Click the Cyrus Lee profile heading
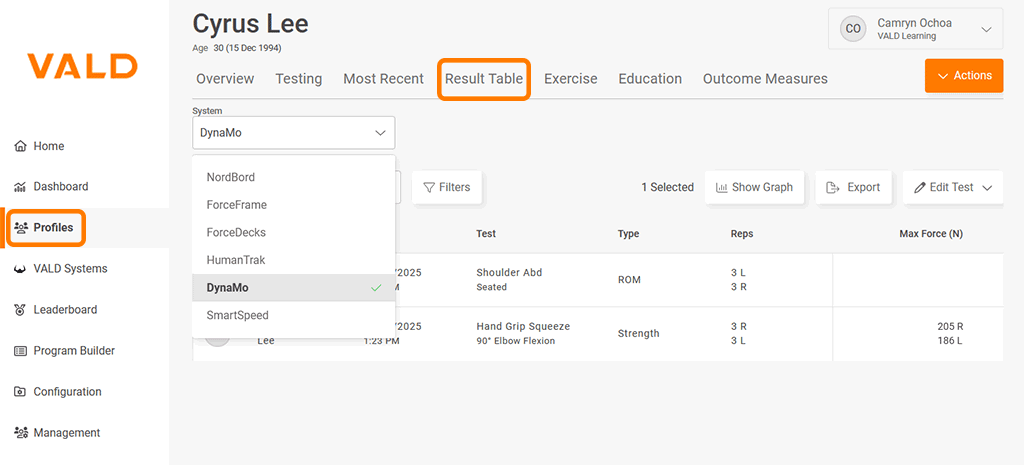 click(250, 24)
